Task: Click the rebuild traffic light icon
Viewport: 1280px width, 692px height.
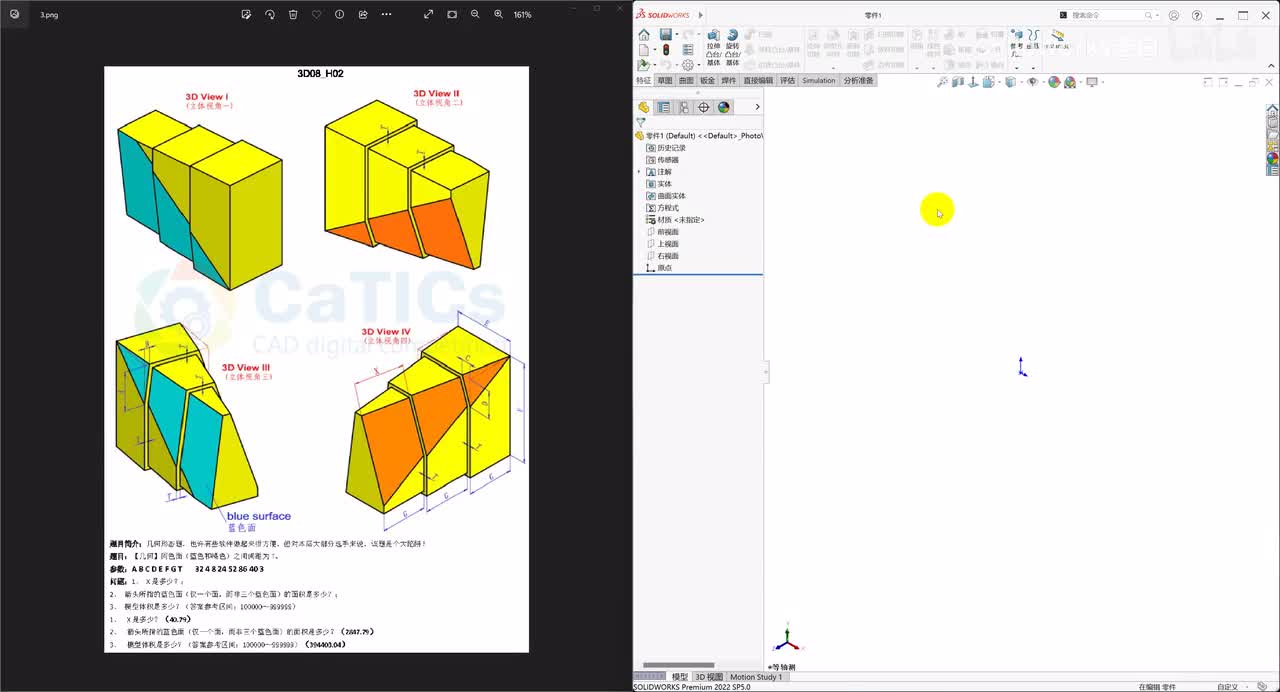Action: pos(666,49)
